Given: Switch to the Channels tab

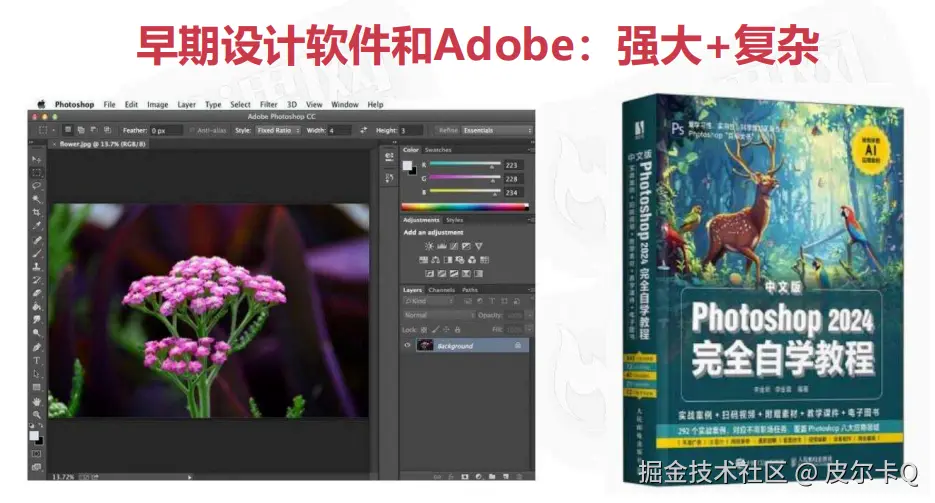Looking at the screenshot, I should [442, 290].
